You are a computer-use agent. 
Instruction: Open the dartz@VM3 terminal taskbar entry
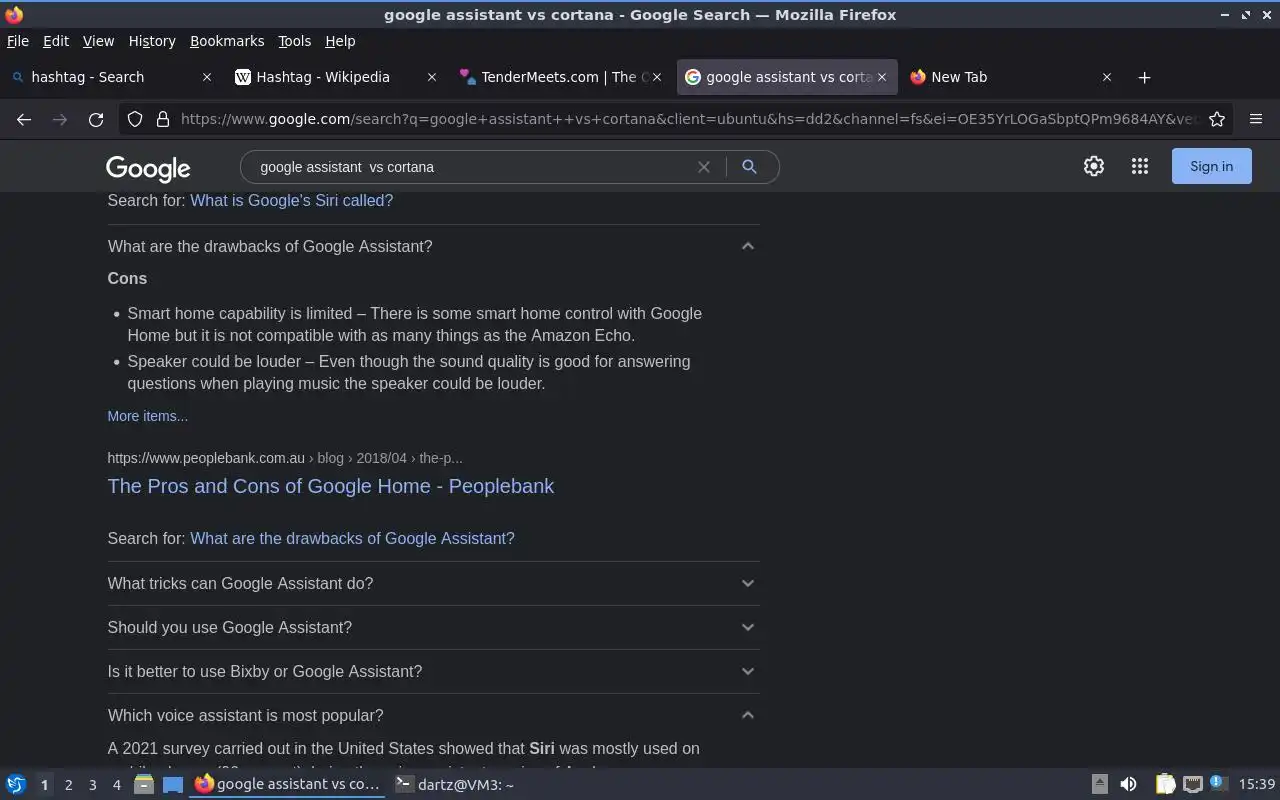455,785
